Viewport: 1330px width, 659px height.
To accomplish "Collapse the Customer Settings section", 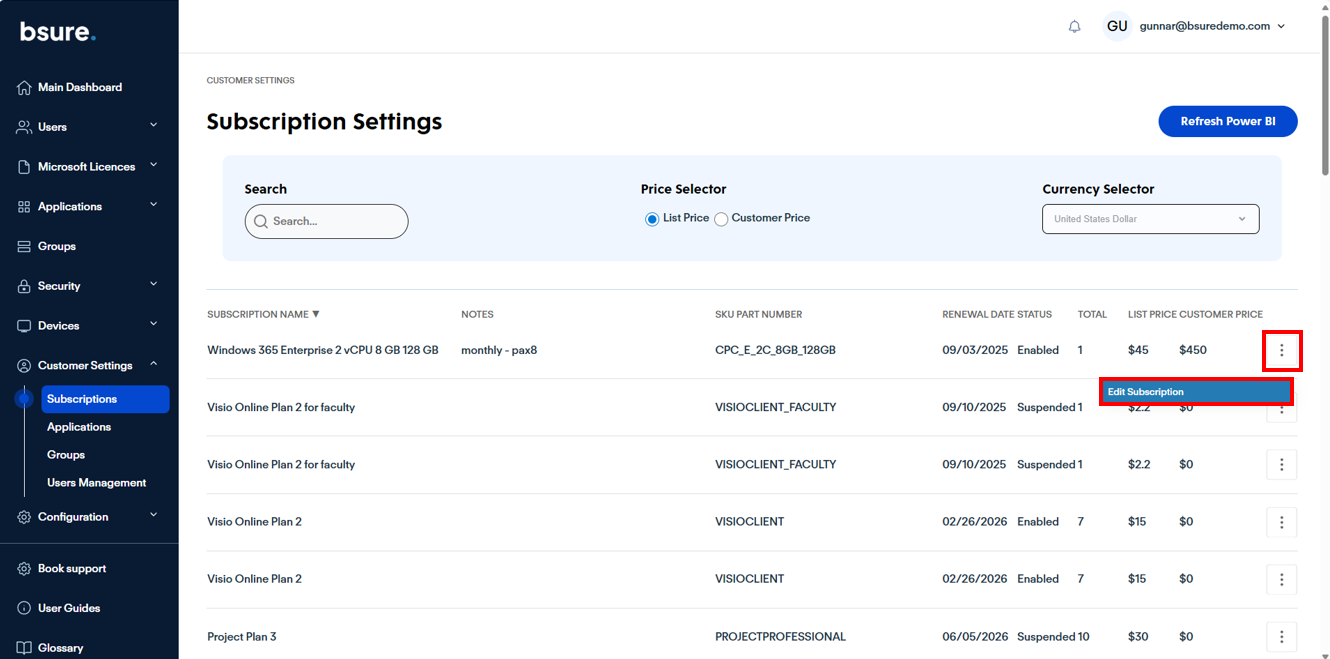I will 153,365.
